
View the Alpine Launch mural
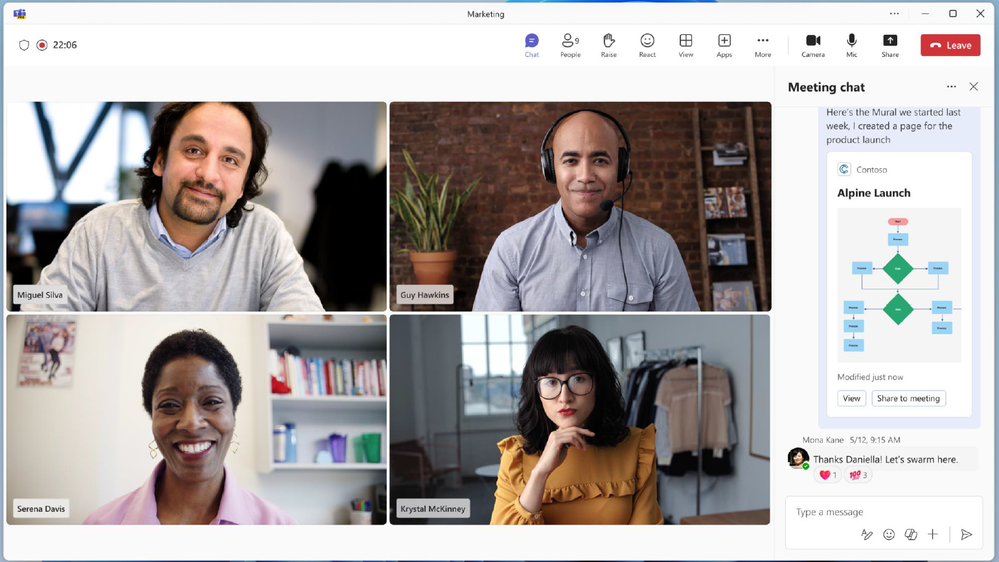851,398
